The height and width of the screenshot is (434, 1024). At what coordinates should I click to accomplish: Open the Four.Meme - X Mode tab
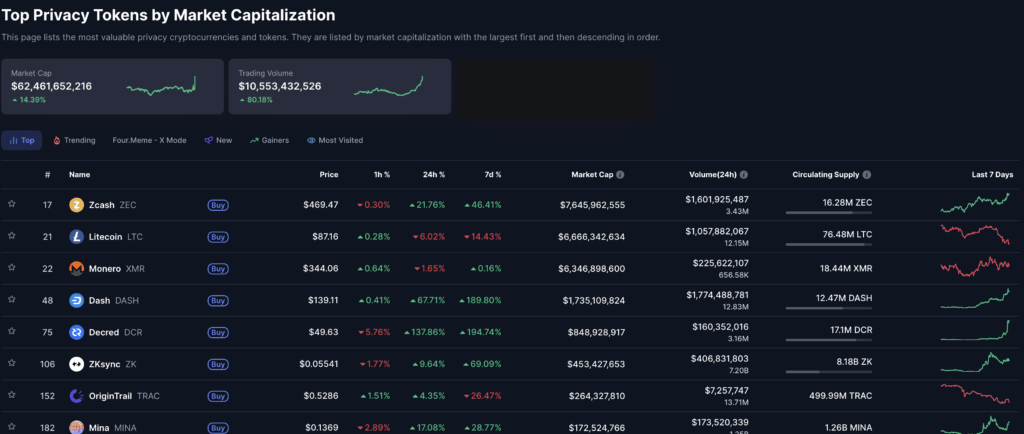(x=150, y=140)
